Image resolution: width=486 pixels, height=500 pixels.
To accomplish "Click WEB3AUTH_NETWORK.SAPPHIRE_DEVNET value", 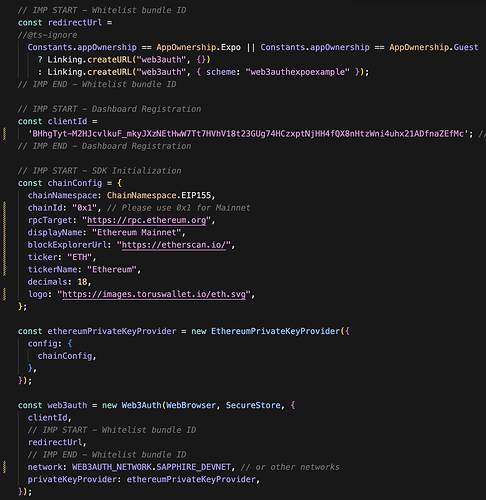I will pos(151,467).
